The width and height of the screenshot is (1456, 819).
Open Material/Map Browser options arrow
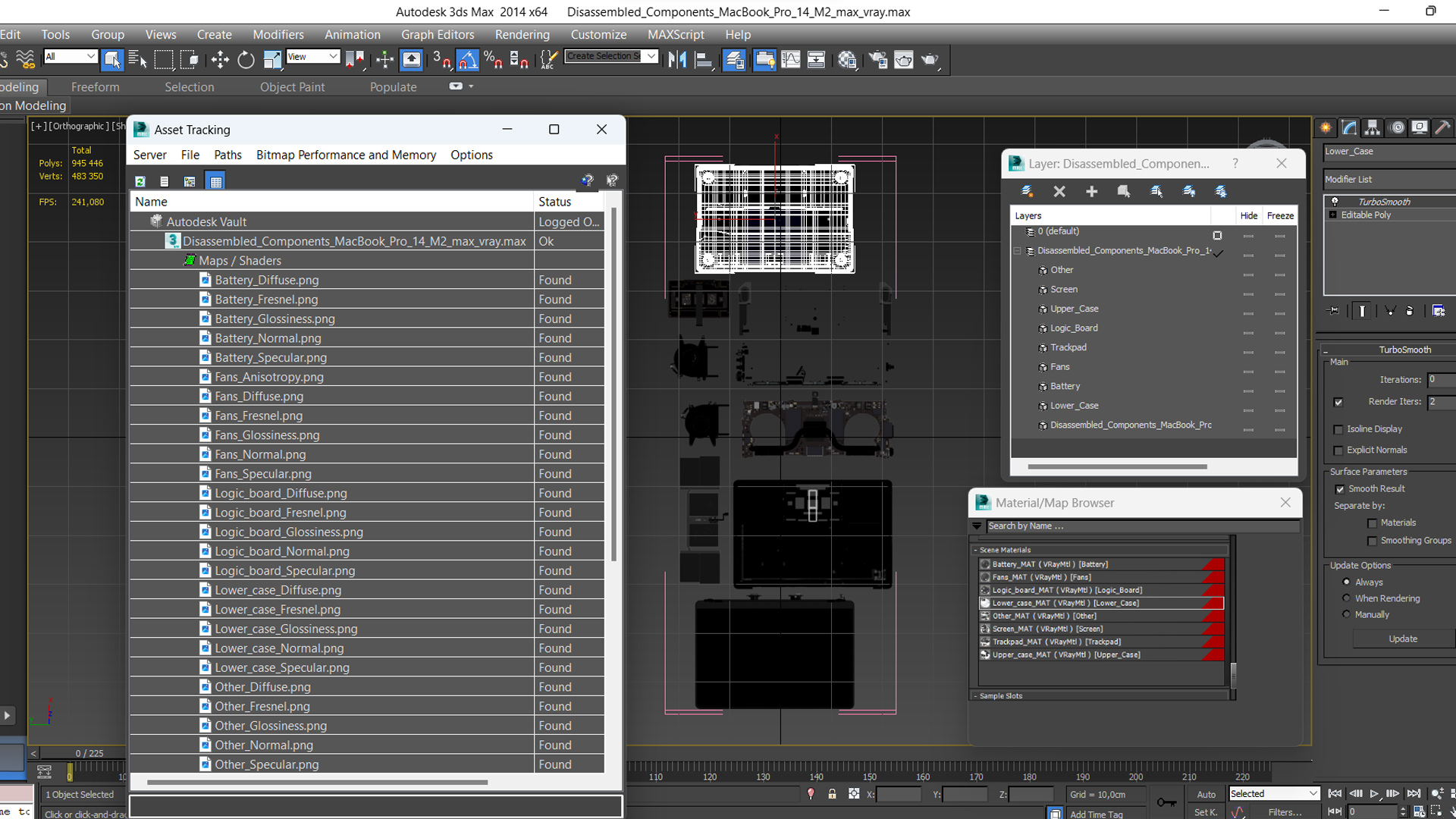[x=977, y=526]
